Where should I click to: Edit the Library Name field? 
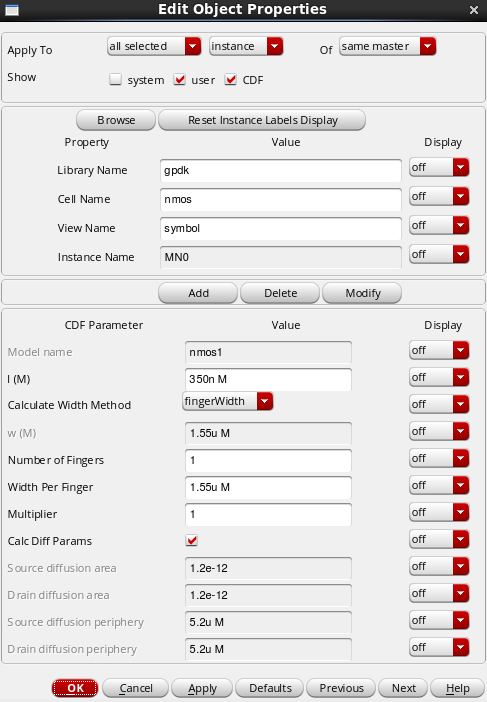281,171
